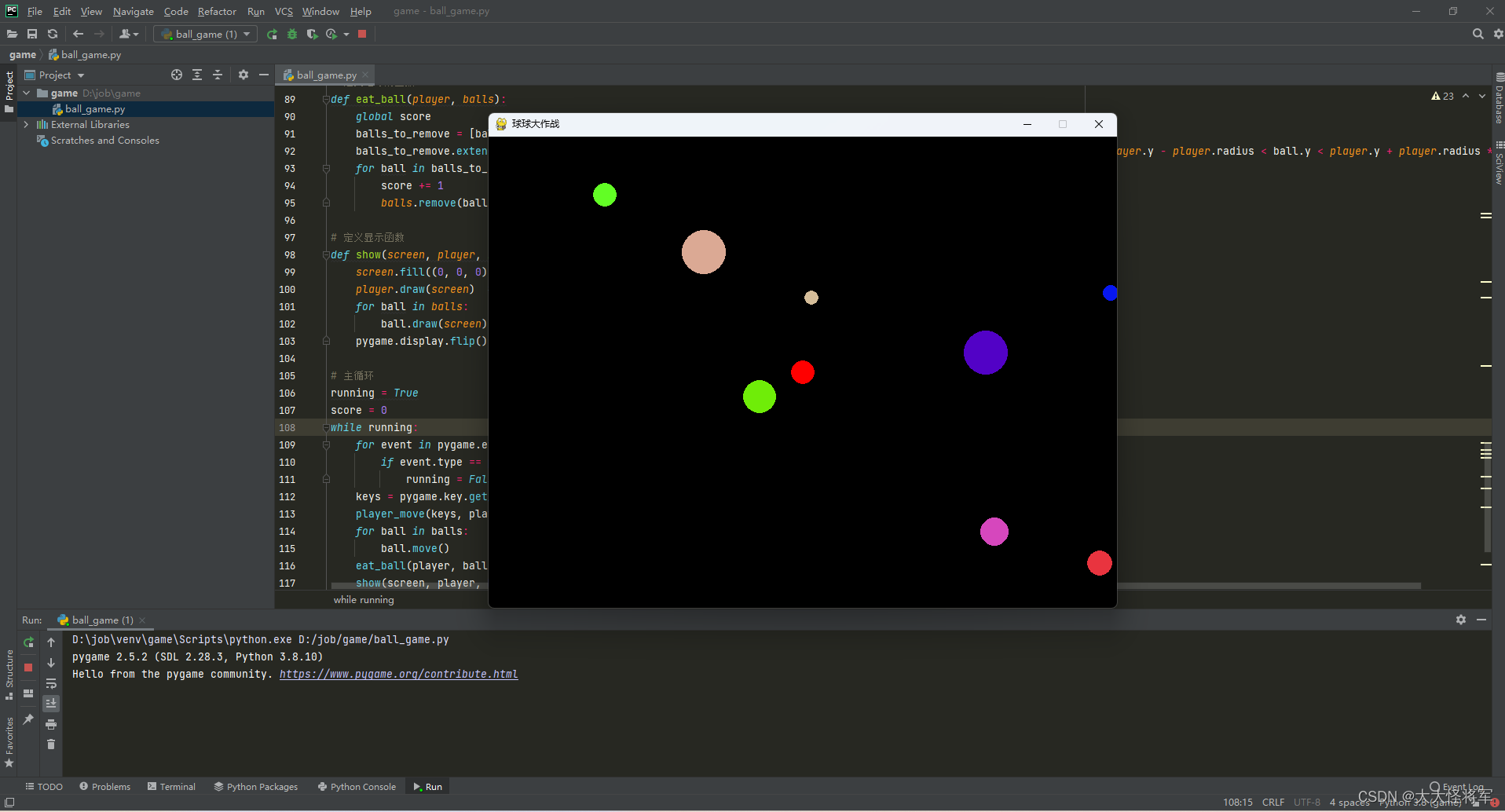Collapse the game project folder
This screenshot has height=812, width=1505.
27,93
